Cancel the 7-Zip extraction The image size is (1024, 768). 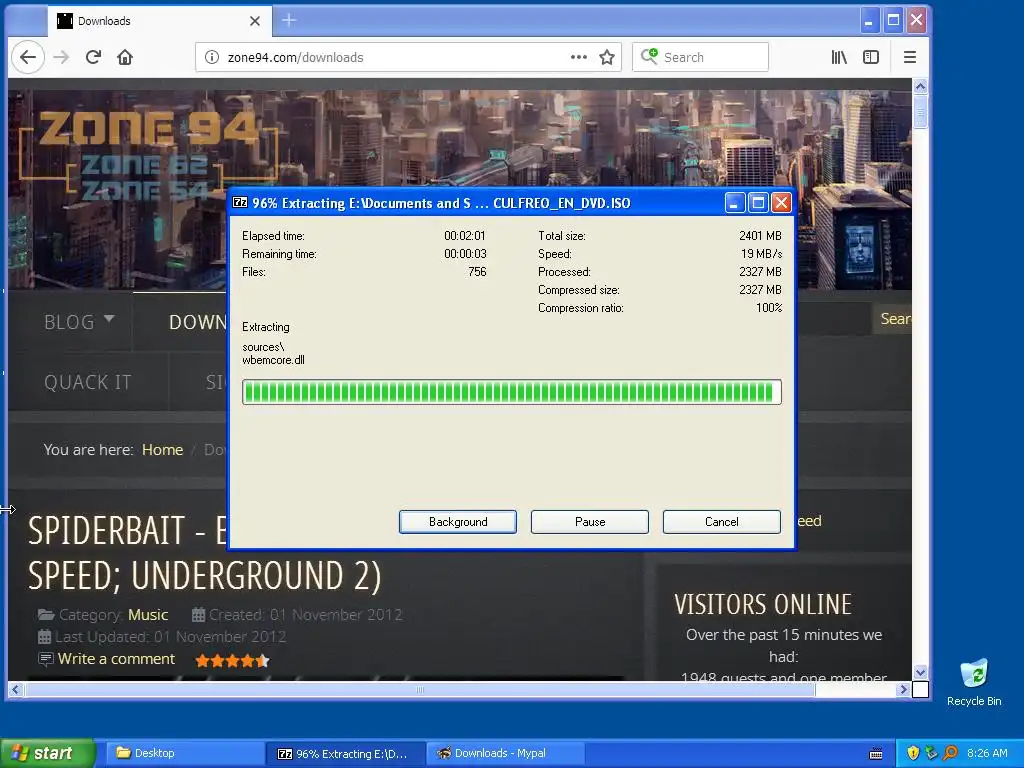coord(722,522)
